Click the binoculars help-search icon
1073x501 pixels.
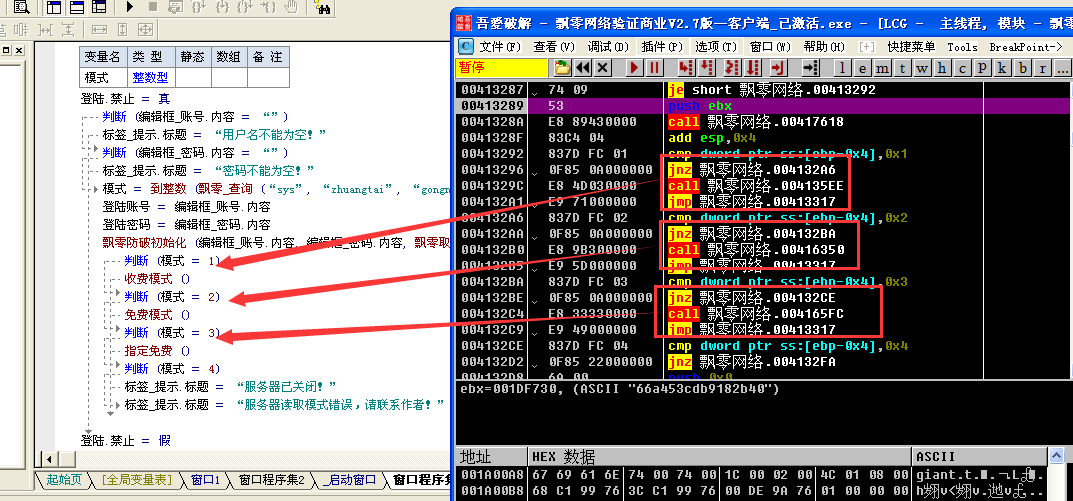[x=322, y=8]
